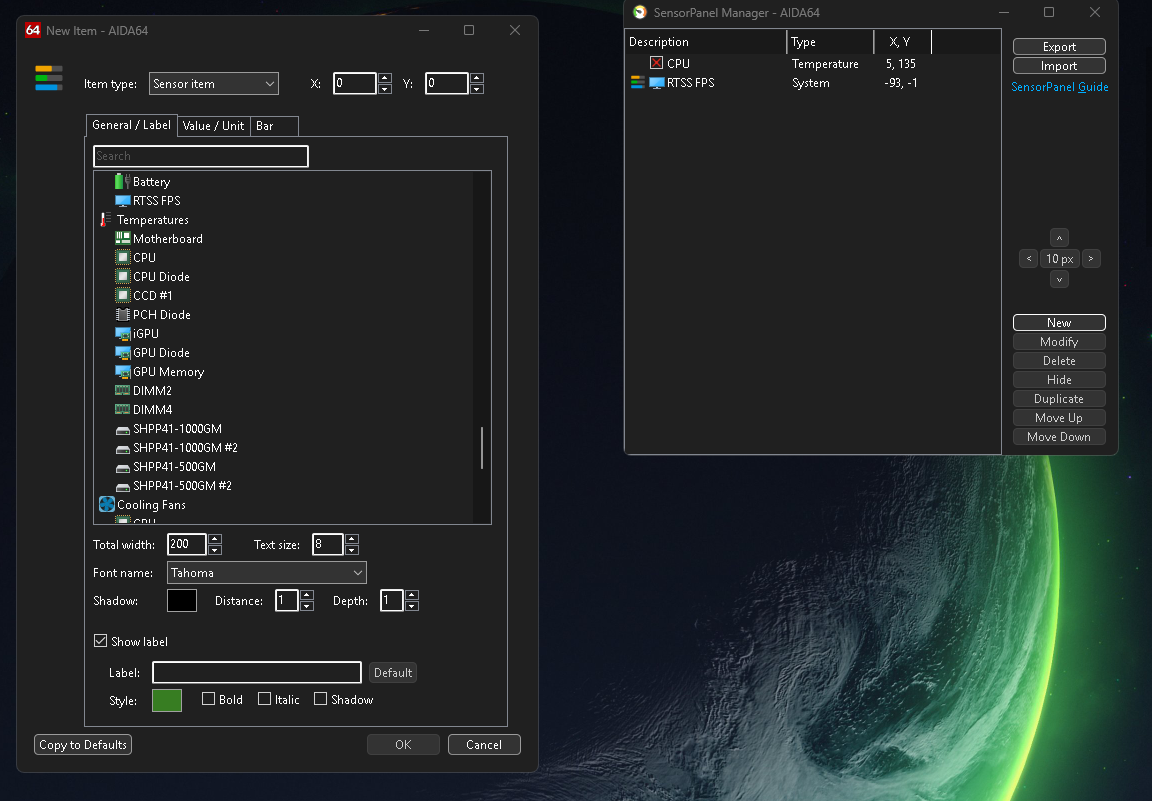Switch to the Value / Unit tab
The image size is (1152, 801).
(212, 126)
